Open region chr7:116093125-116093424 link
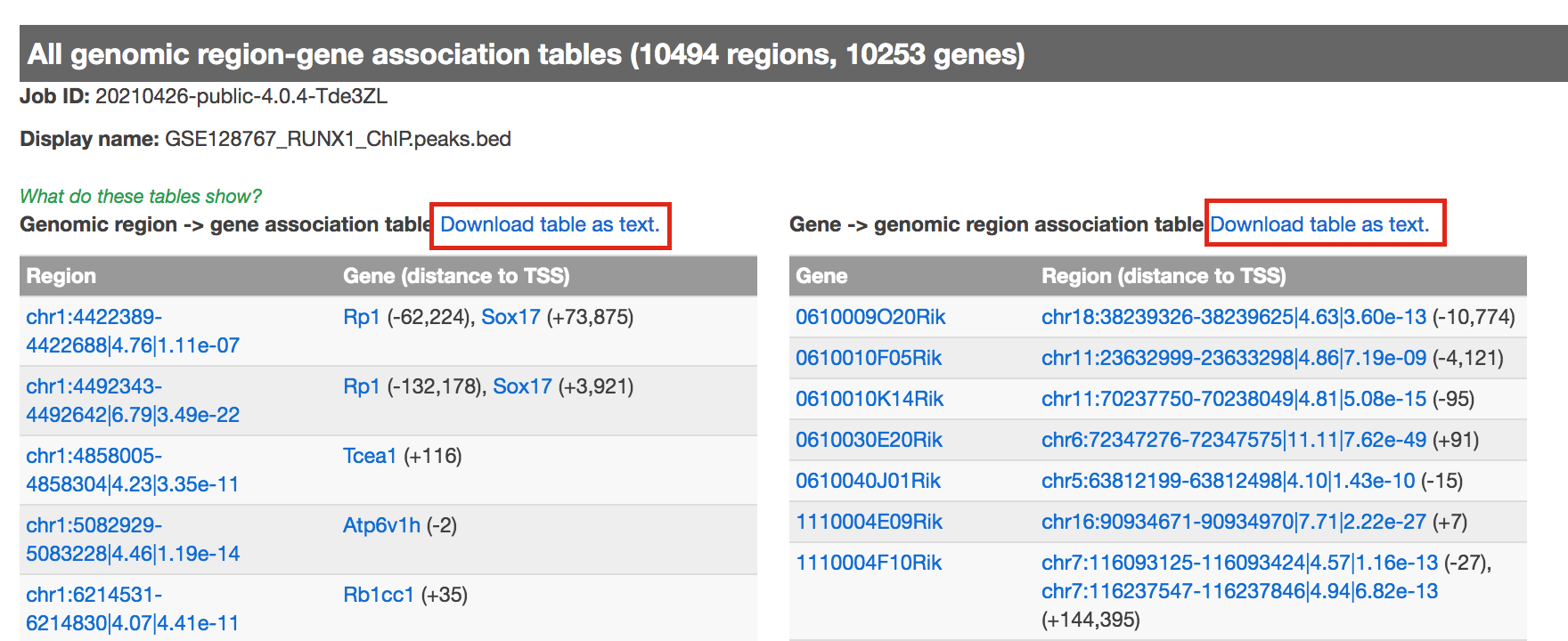The height and width of the screenshot is (641, 1568). point(1240,563)
